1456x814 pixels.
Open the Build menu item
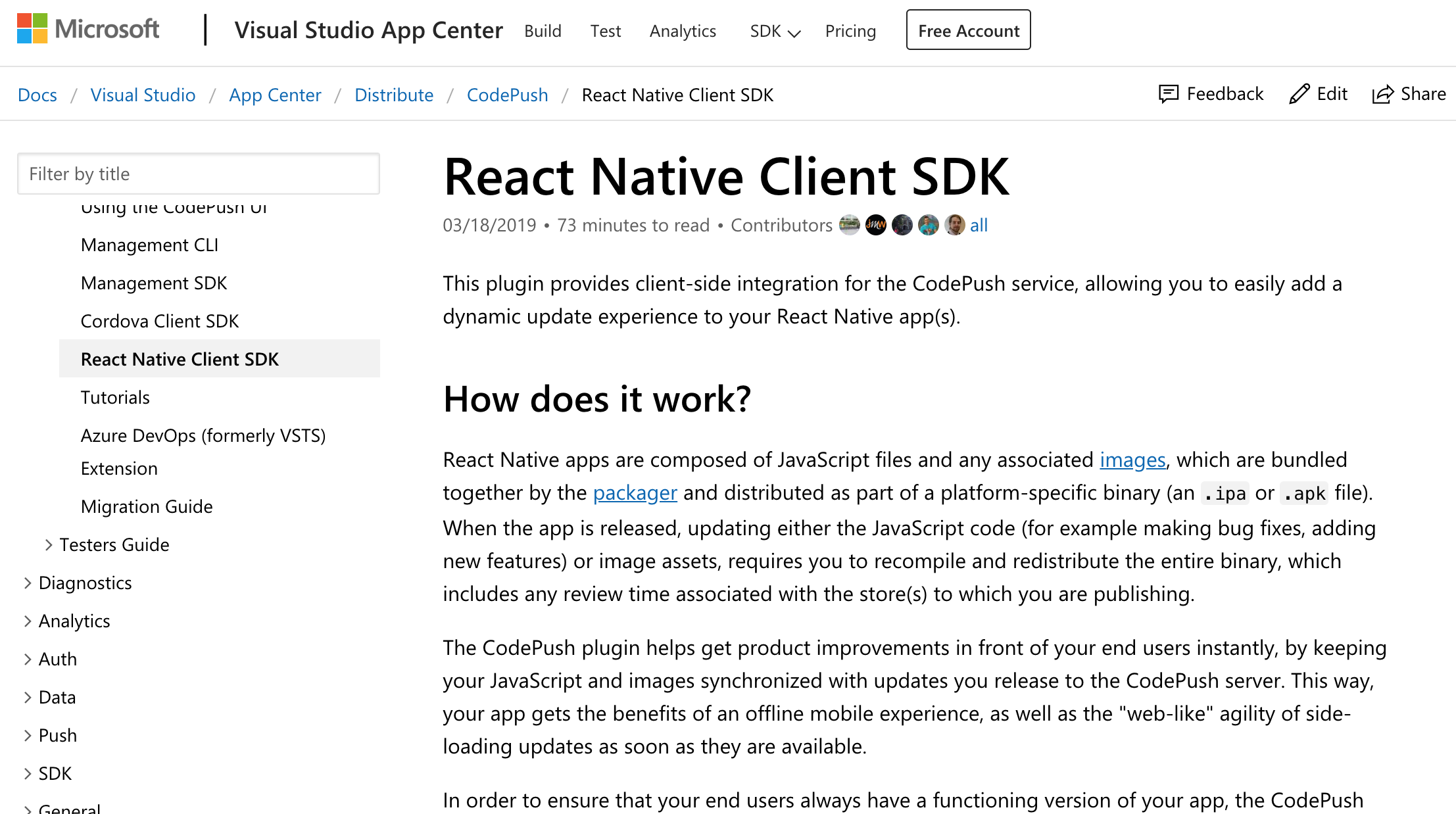pyautogui.click(x=543, y=31)
